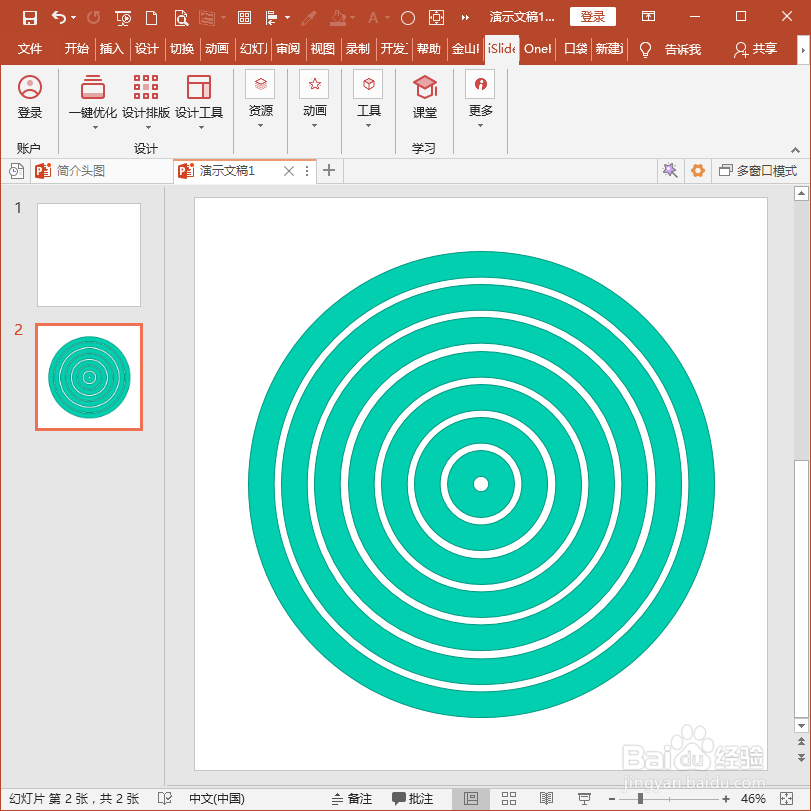Open the 录制 tab
811x811 pixels.
[358, 49]
